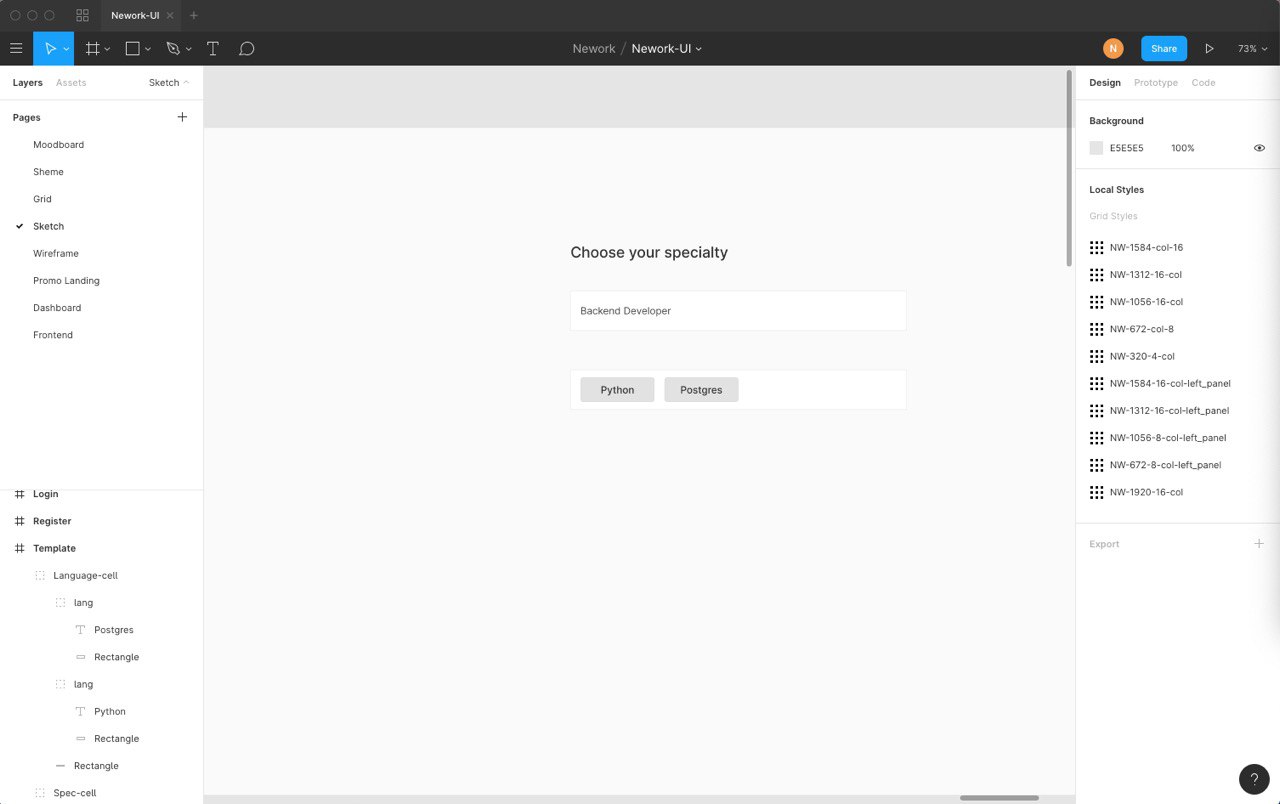This screenshot has width=1280, height=804.
Task: Click grid icon next to NW-1312-16-col
Action: coord(1096,274)
